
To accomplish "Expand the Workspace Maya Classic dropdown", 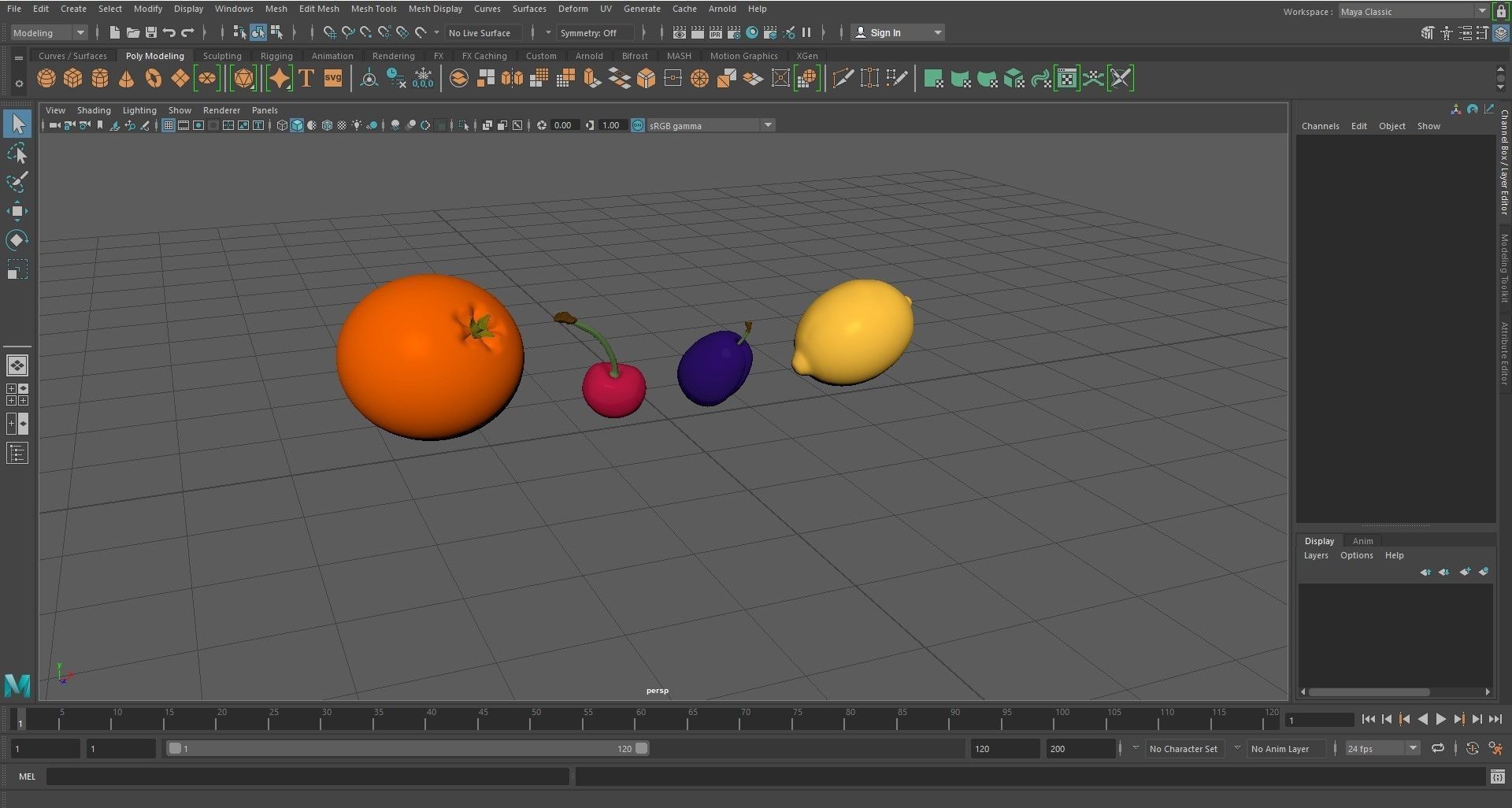I will point(1413,12).
